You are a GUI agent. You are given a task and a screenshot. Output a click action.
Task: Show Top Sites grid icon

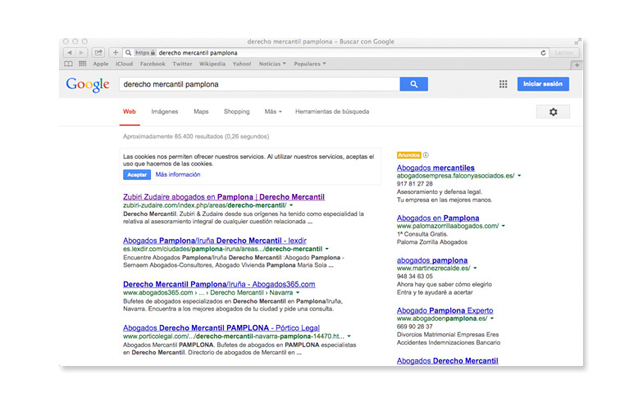[x=82, y=64]
